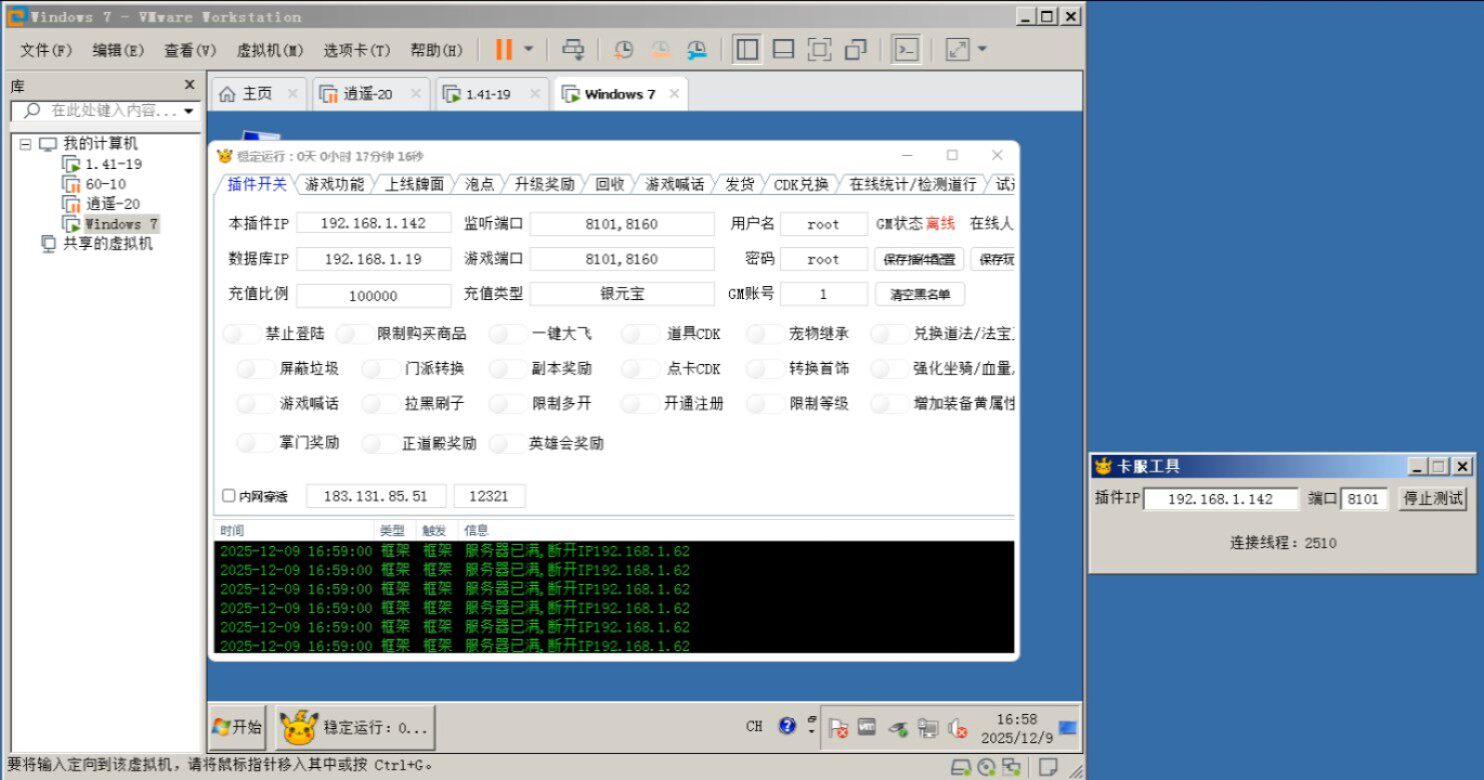
Task: Open the 选项卡(T) menu
Action: point(357,50)
